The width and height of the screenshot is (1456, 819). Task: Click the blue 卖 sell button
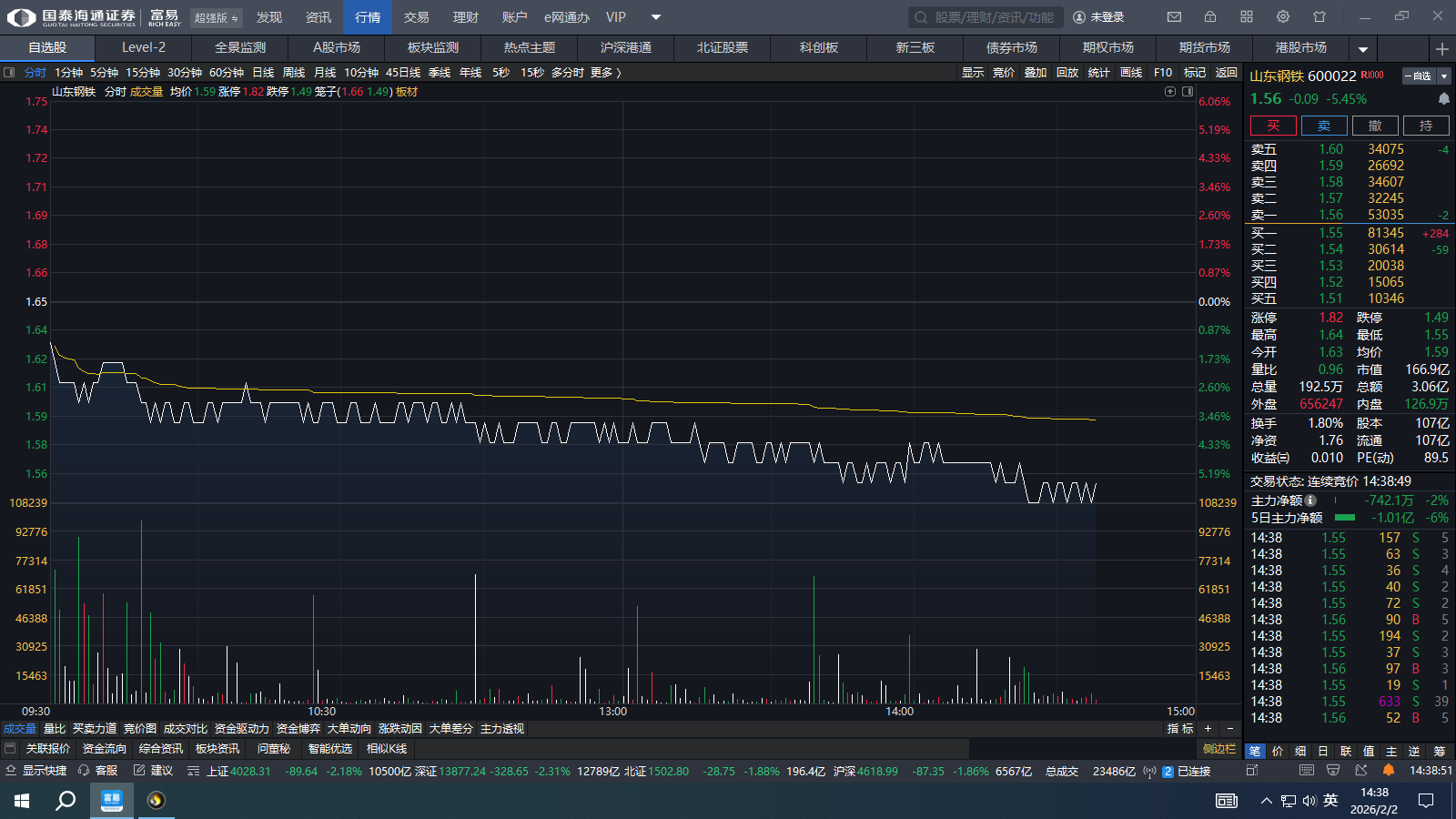point(1324,126)
